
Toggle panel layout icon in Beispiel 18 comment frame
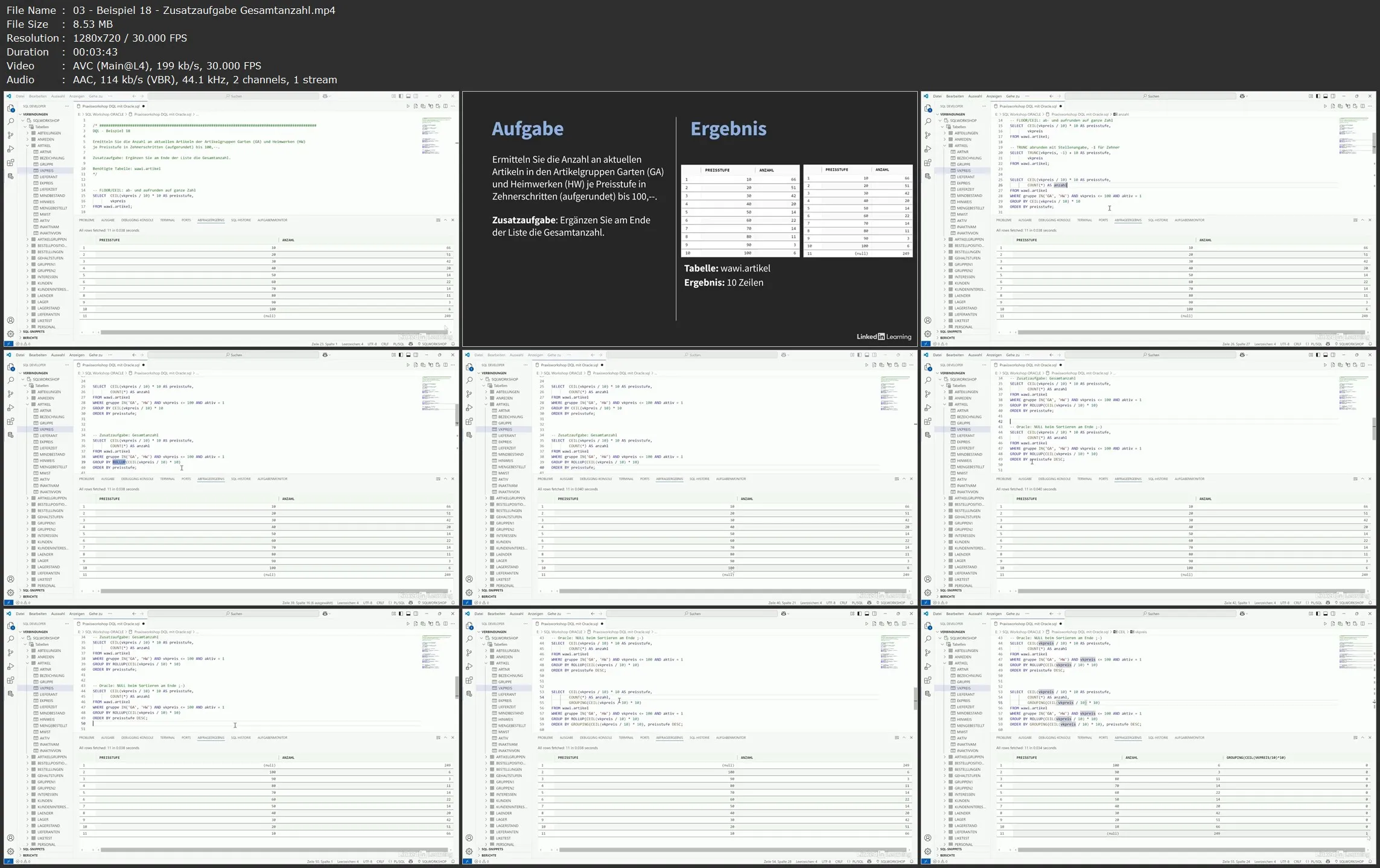[x=409, y=96]
